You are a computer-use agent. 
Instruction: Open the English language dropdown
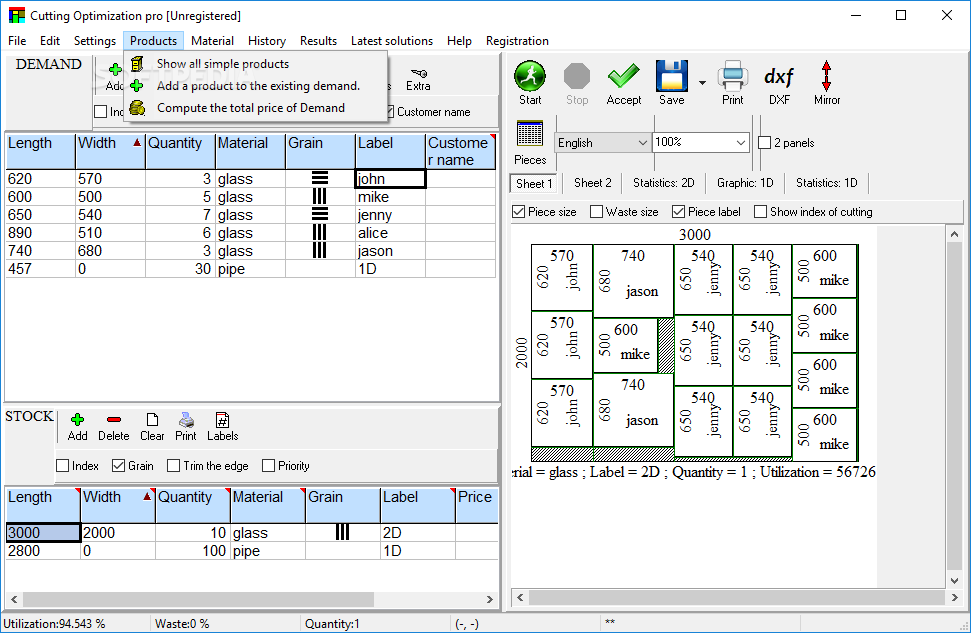(x=602, y=143)
